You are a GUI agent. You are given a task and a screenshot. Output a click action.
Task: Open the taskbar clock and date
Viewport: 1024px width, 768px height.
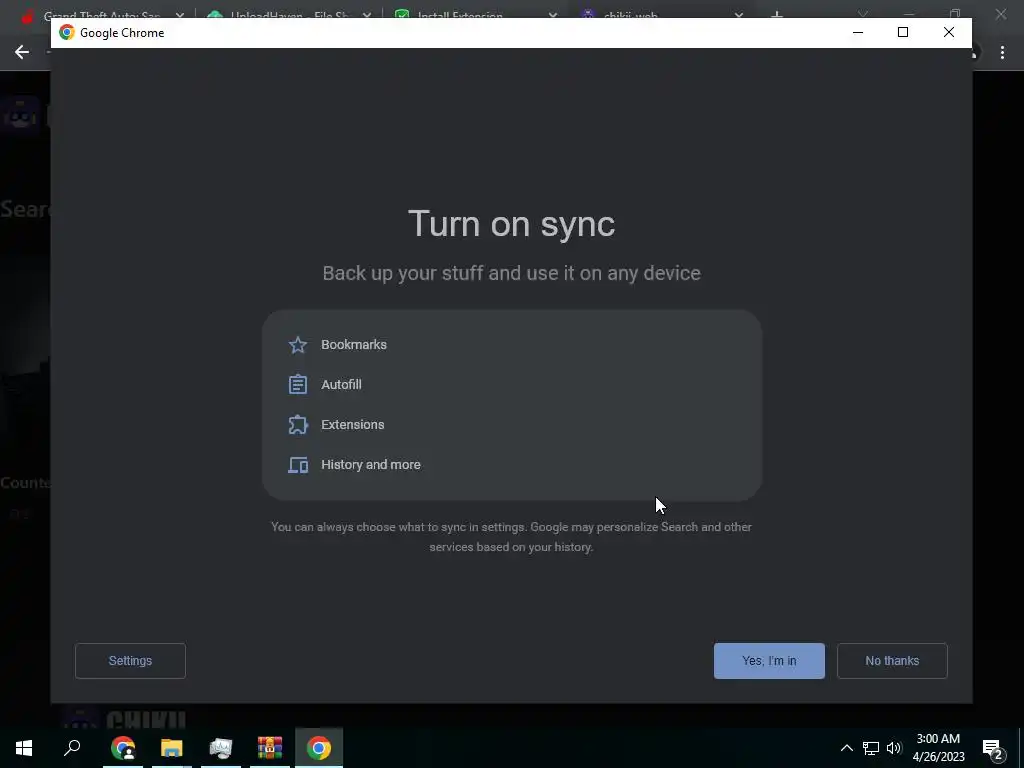(x=938, y=748)
